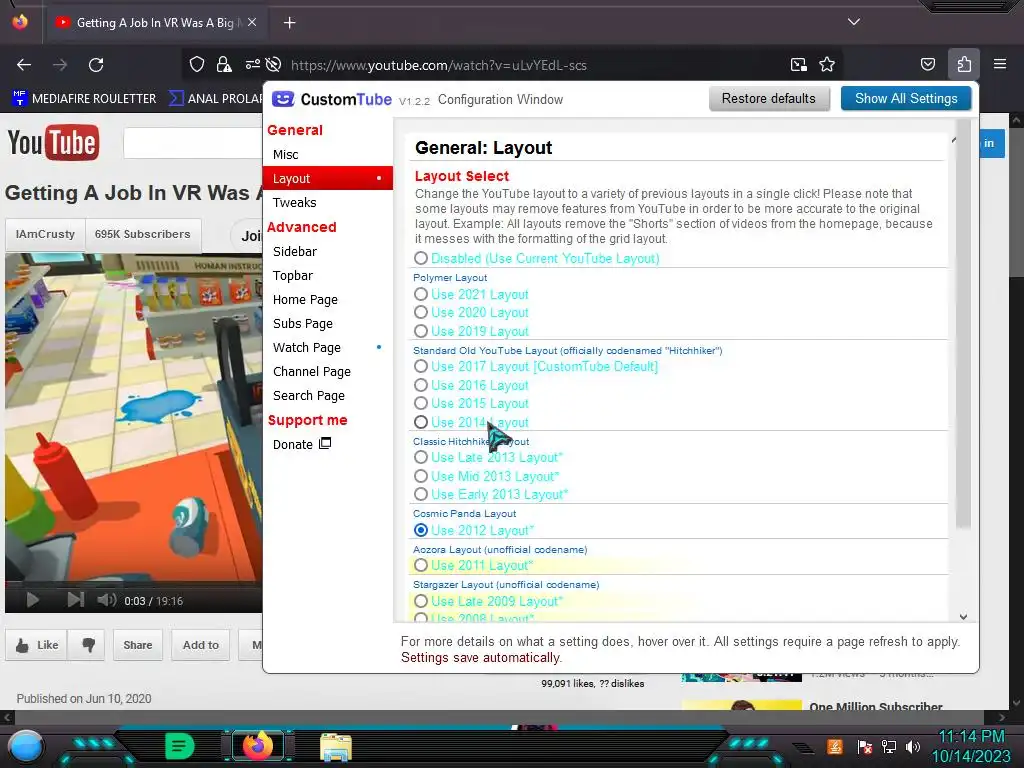
Task: Select Disabled (Use Current YouTube Layout)
Action: tap(421, 259)
